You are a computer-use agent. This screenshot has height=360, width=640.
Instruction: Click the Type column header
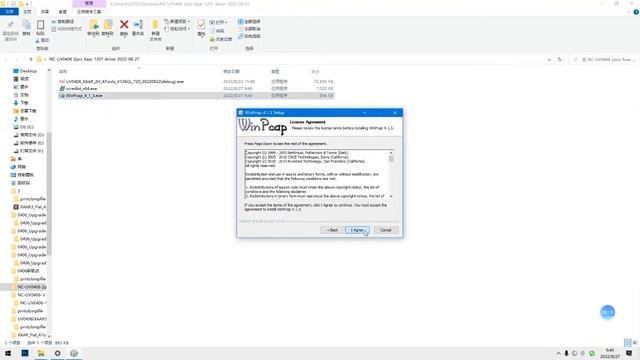(x=275, y=71)
